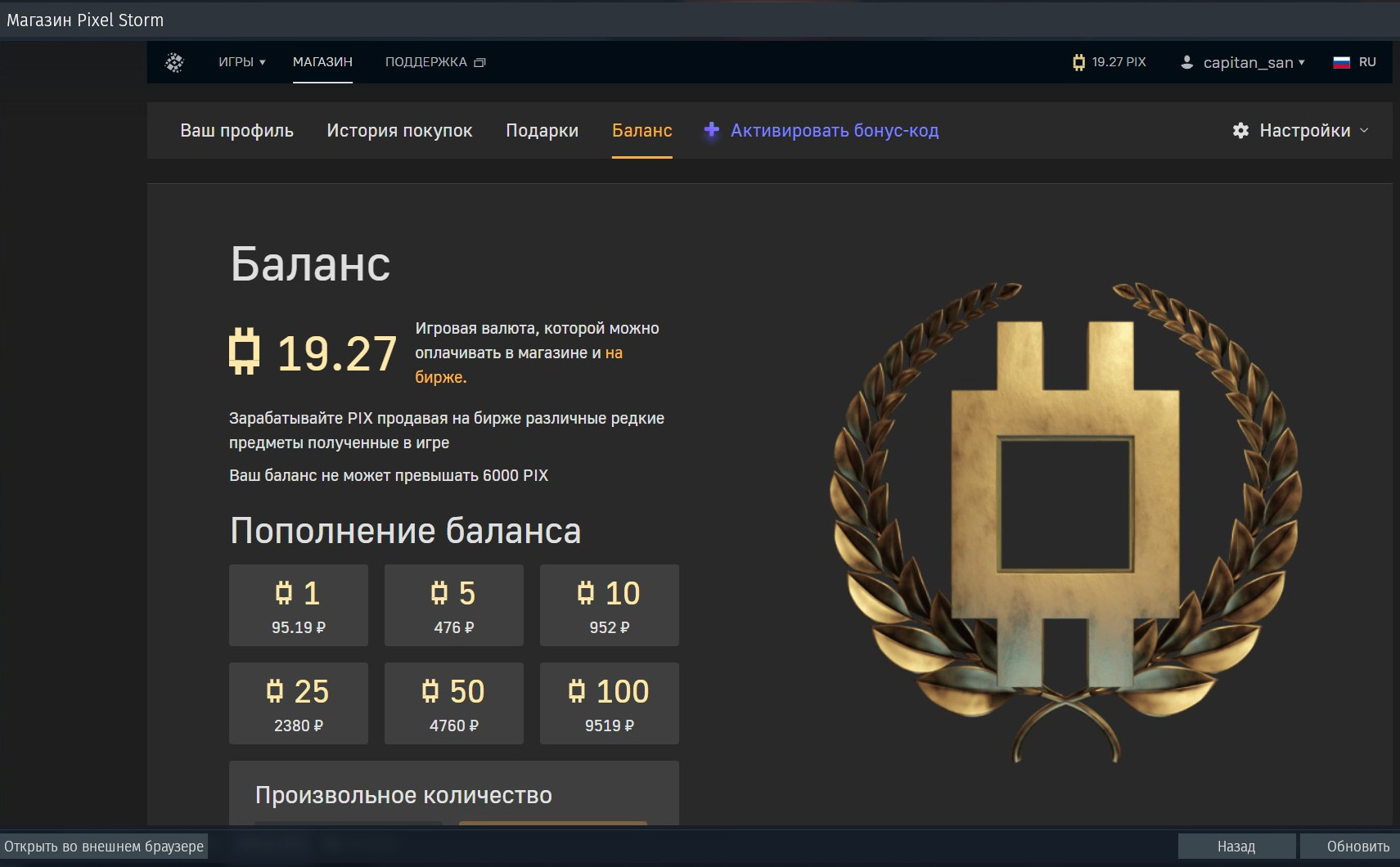
Task: Click the plus icon for bonus code
Action: point(712,130)
